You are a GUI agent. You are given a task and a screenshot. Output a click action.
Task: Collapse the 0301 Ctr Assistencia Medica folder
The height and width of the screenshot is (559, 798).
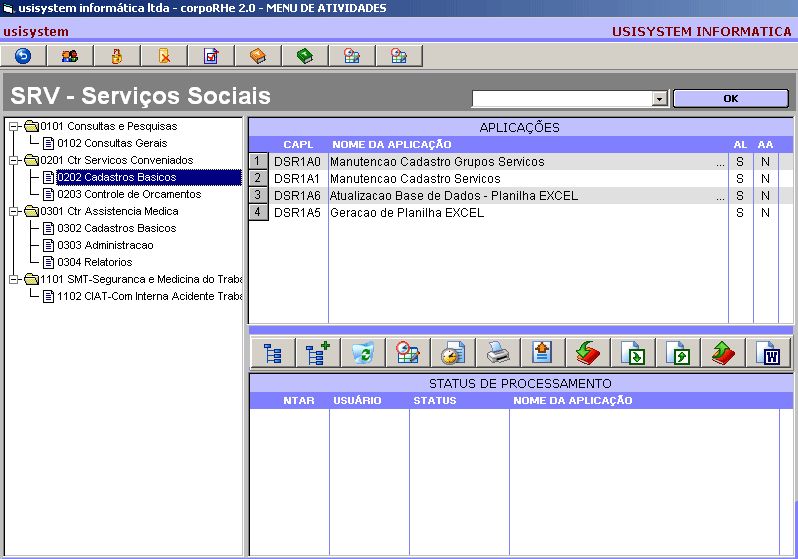pyautogui.click(x=14, y=211)
